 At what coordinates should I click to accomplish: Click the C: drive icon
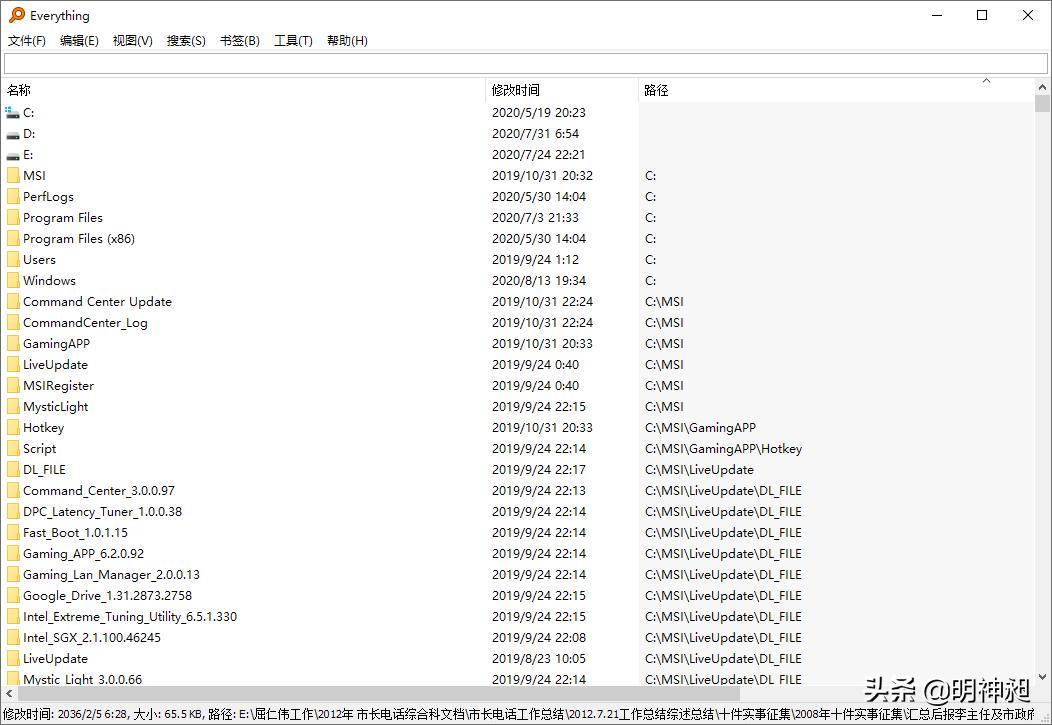coord(12,113)
